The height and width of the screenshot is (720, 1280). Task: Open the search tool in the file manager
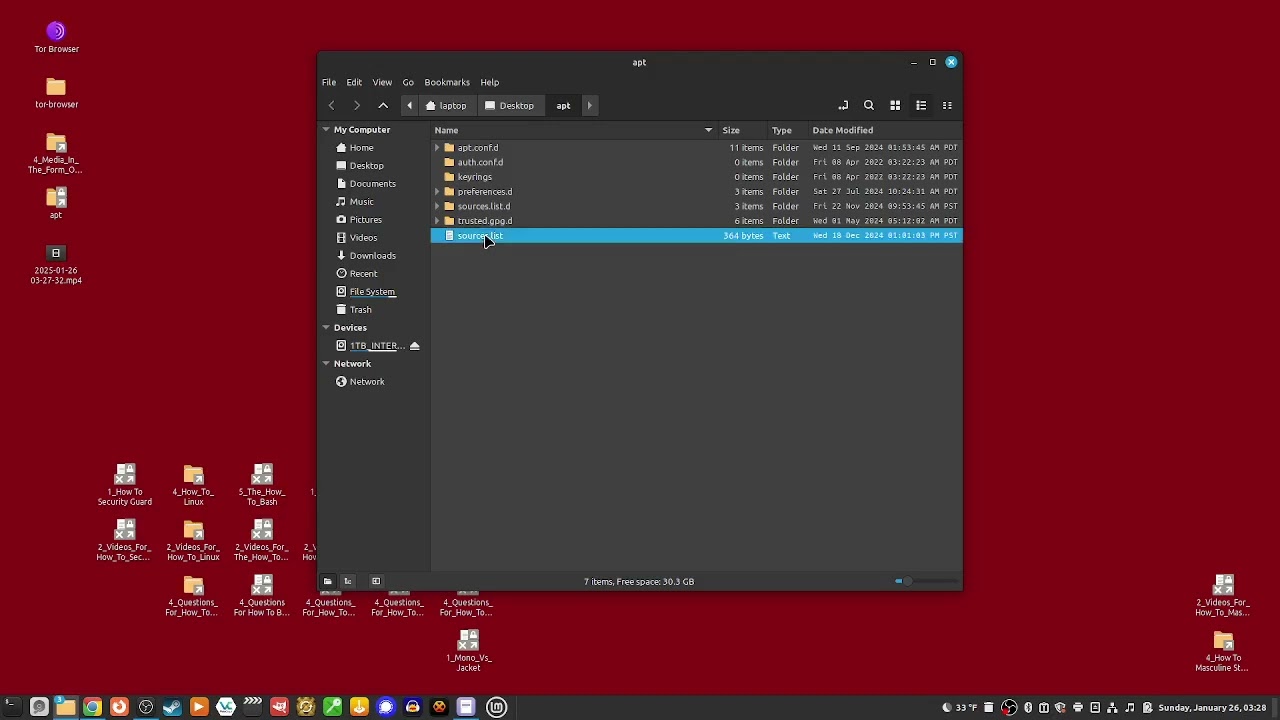click(869, 105)
